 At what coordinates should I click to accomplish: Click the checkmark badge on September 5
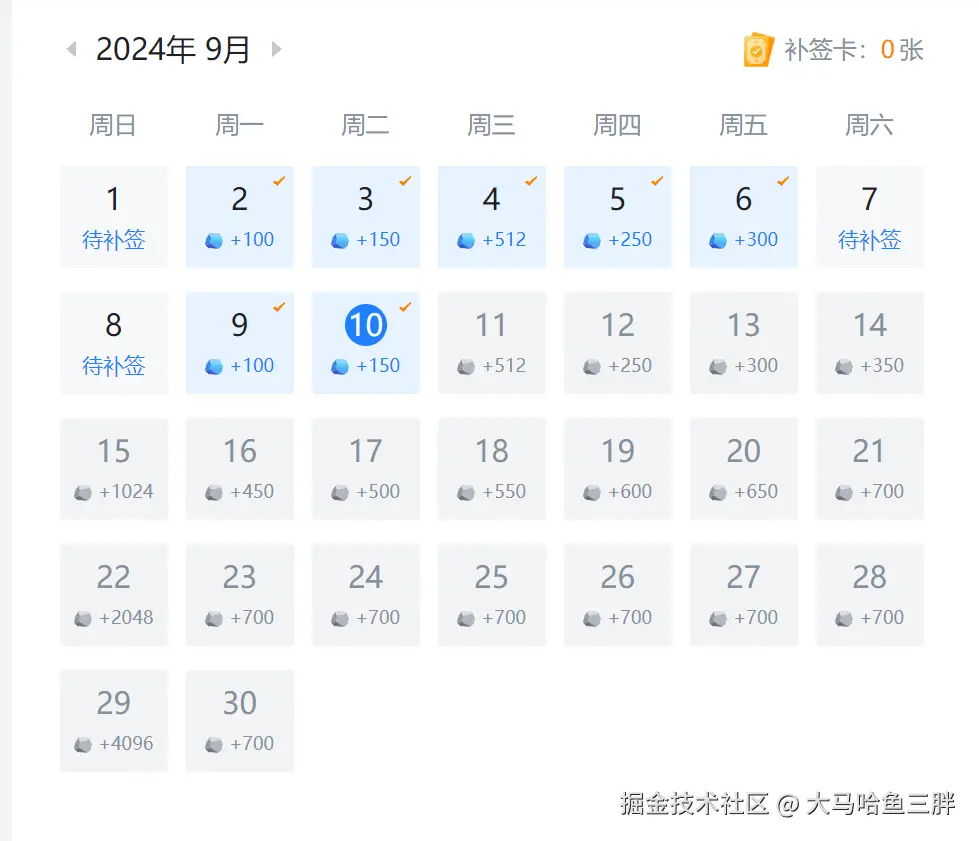click(x=657, y=182)
